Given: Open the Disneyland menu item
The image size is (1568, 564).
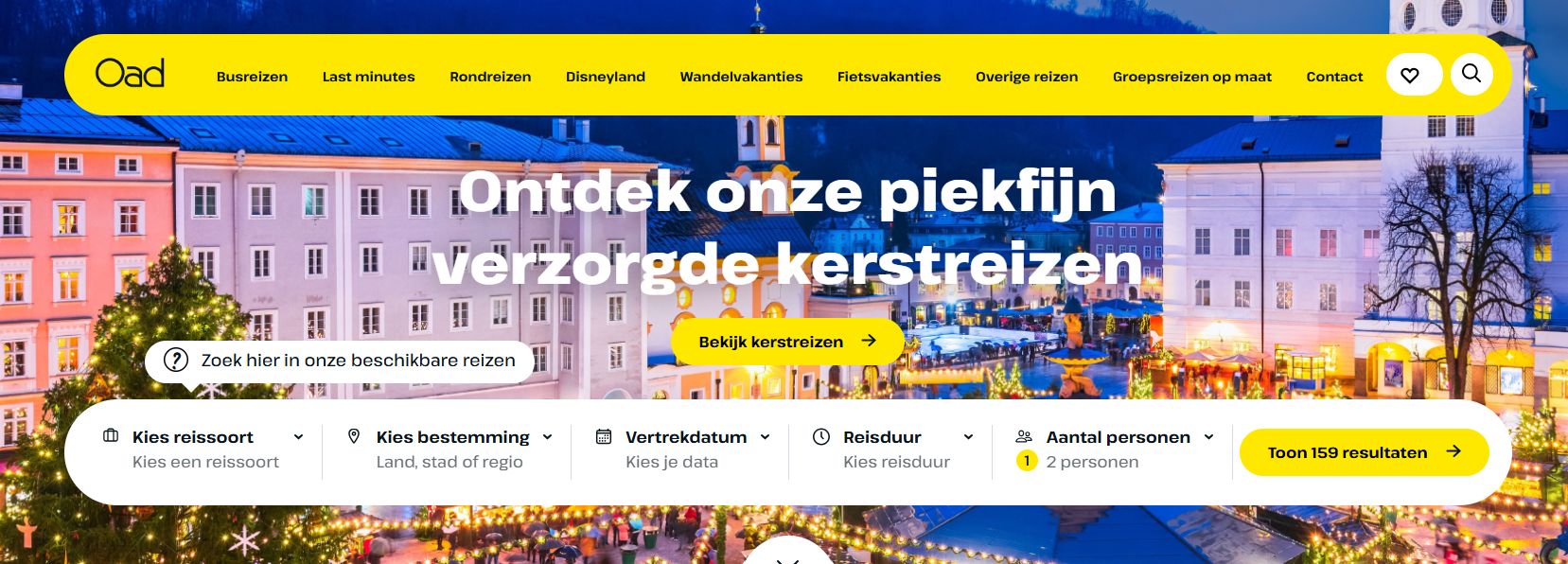Looking at the screenshot, I should pos(606,77).
